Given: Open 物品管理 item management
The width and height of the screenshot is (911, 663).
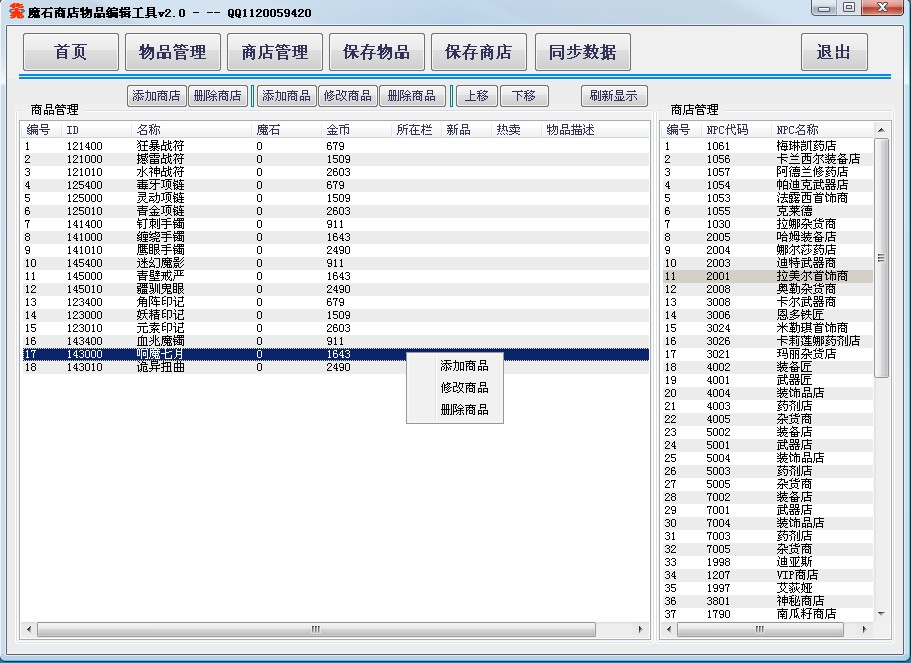Looking at the screenshot, I should (x=172, y=53).
